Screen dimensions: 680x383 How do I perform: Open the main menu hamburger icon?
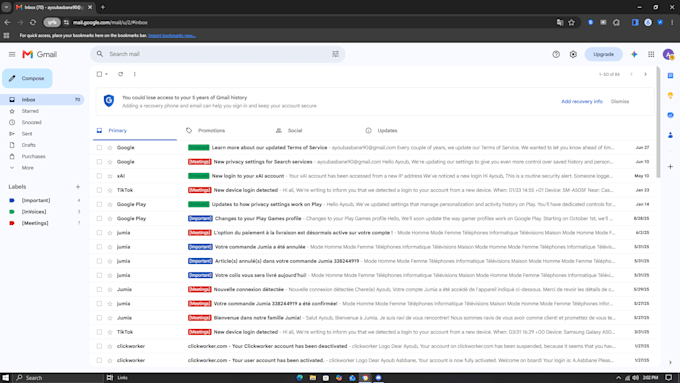coord(12,54)
